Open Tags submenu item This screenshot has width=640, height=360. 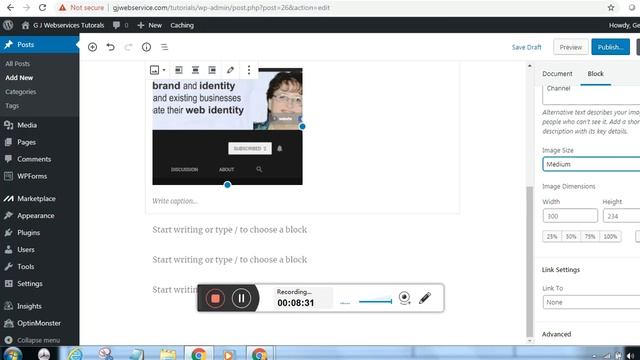[x=12, y=106]
